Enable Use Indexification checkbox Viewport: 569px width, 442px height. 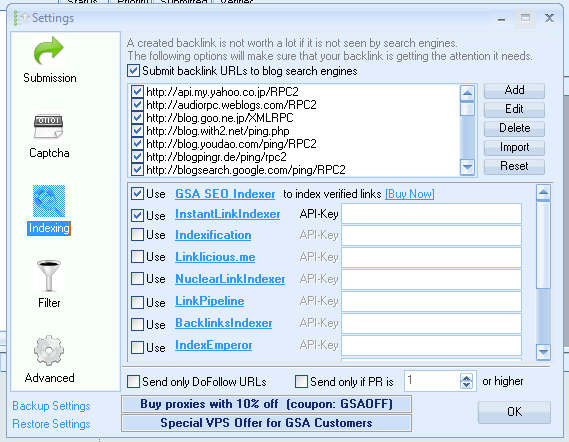point(137,235)
